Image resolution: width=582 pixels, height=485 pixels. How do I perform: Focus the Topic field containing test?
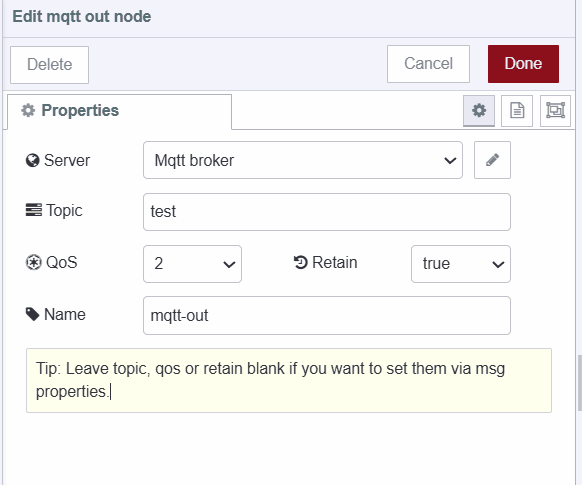coord(327,212)
